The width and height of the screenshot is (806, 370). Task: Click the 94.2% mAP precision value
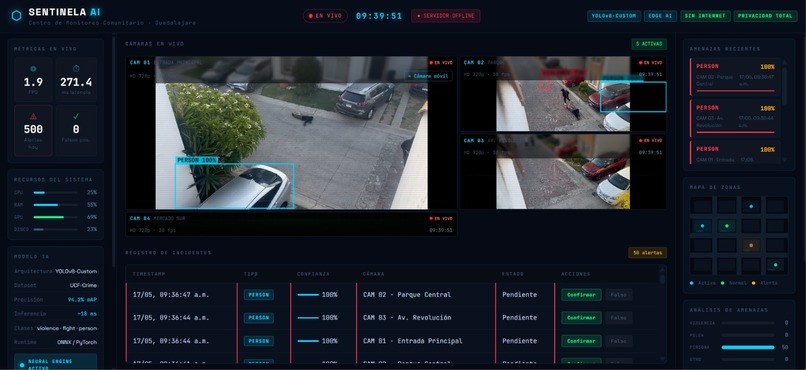tap(82, 299)
